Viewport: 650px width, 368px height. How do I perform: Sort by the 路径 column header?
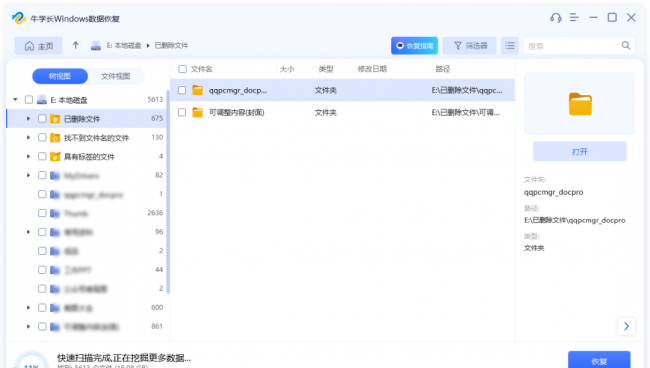(x=443, y=69)
